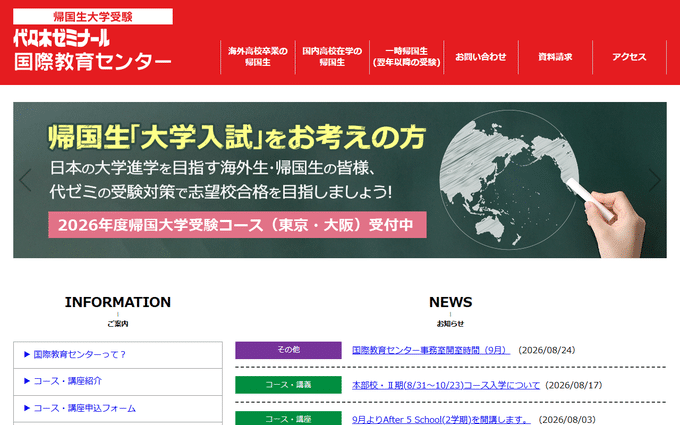The height and width of the screenshot is (425, 680).
Task: Open 資料請求 menu item
Action: click(x=555, y=57)
